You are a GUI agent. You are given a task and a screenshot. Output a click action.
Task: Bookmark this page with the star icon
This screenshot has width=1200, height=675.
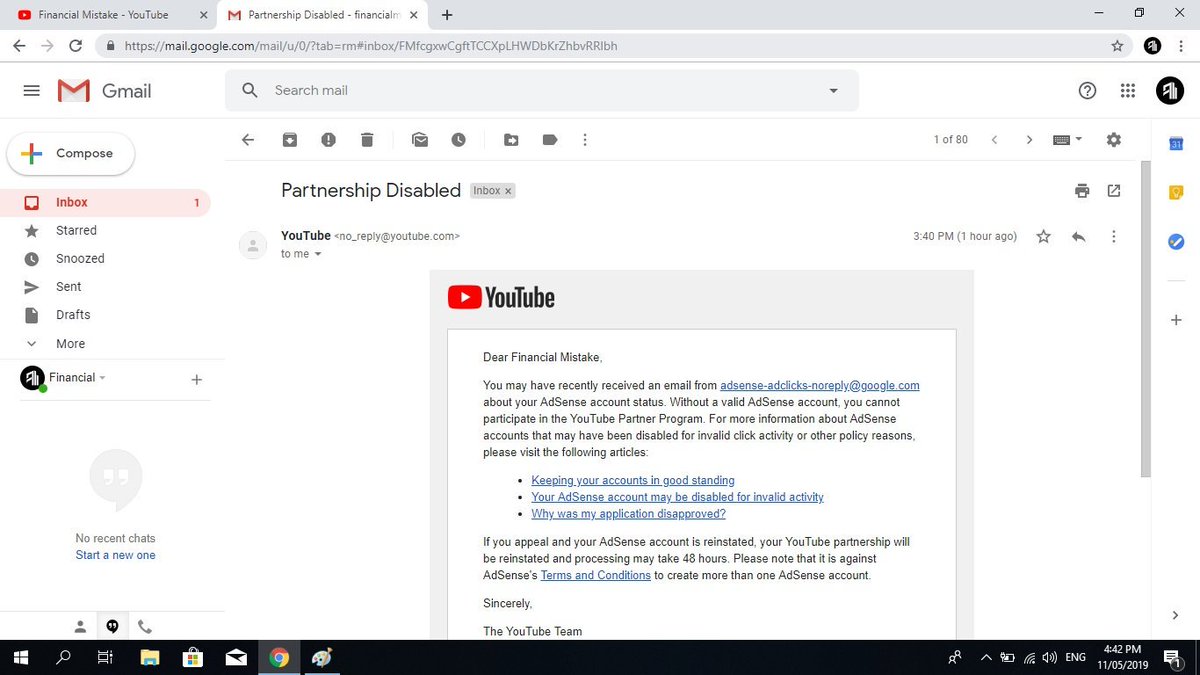1117,46
